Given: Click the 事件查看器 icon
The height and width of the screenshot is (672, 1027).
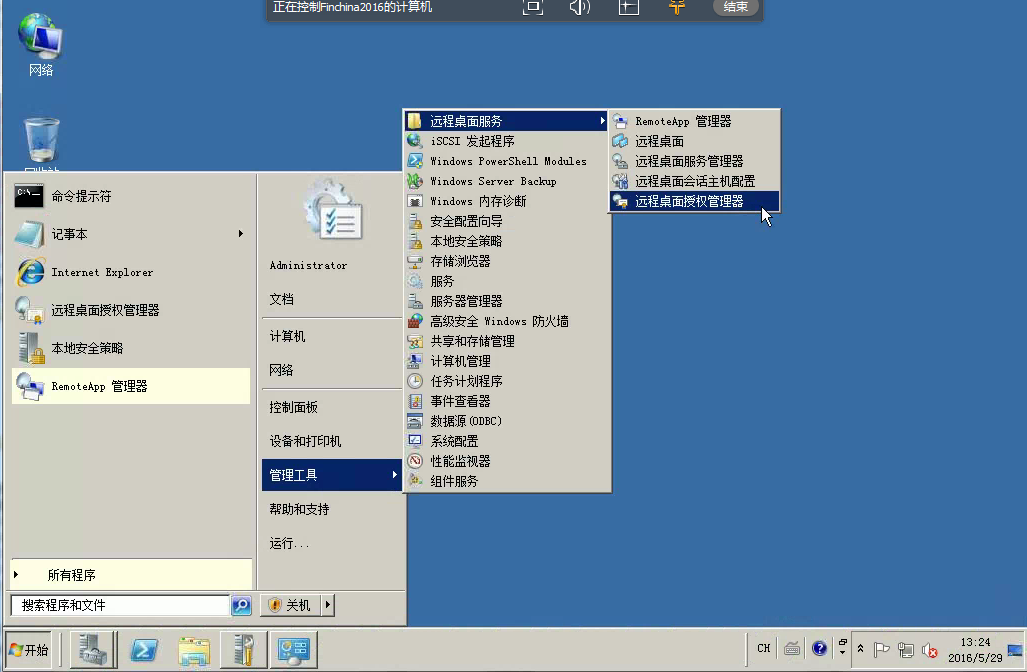Looking at the screenshot, I should [x=415, y=401].
